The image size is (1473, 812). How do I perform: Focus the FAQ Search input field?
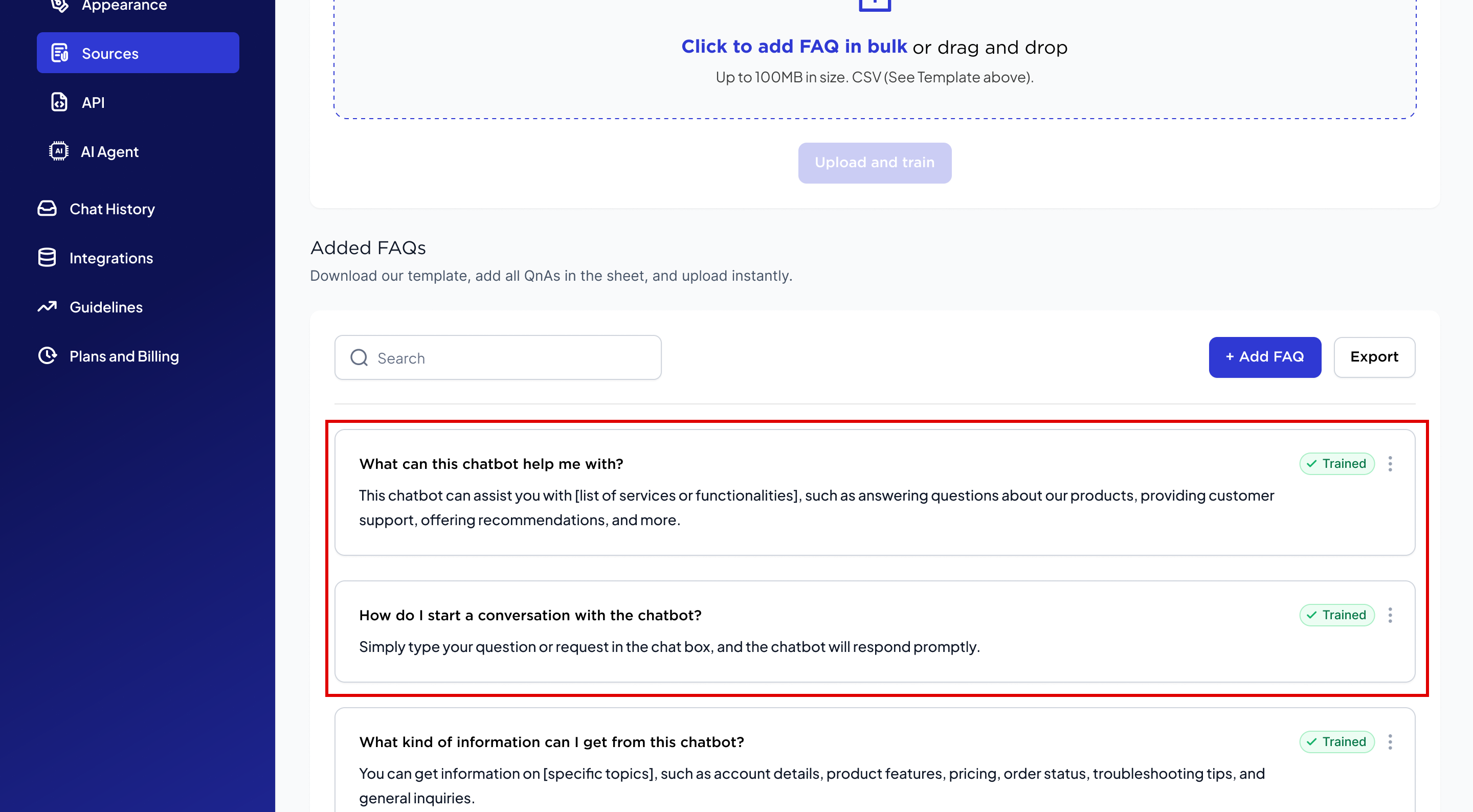[x=515, y=358]
